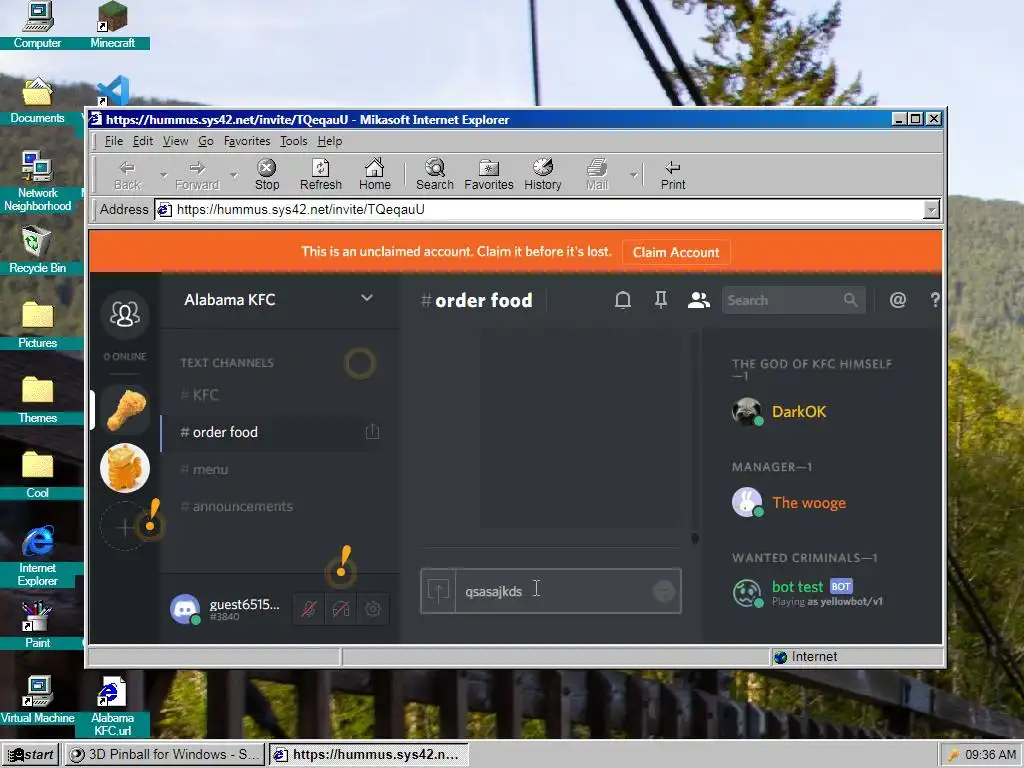This screenshot has width=1024, height=768.
Task: Open Alabama KFC.url desktop shortcut
Action: 112,707
